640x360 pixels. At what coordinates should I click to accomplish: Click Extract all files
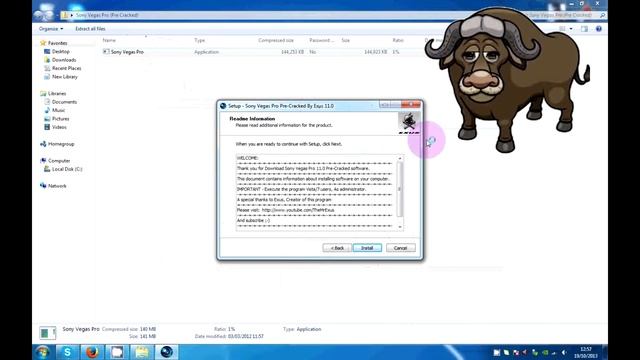point(90,29)
